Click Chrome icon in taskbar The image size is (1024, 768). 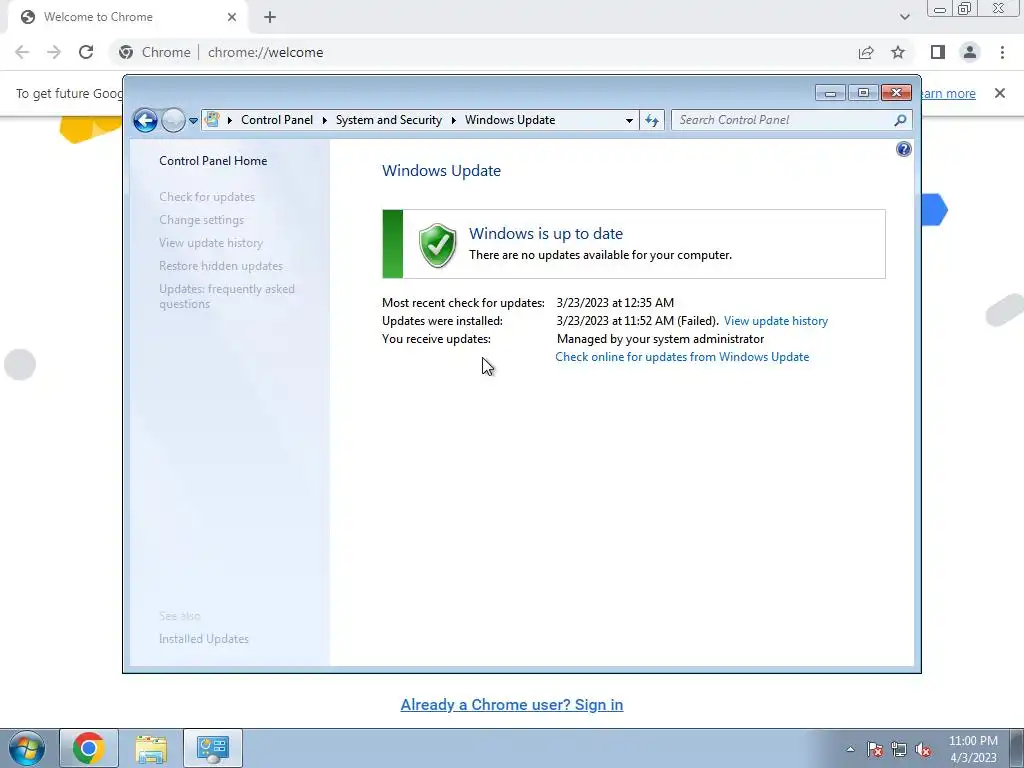pyautogui.click(x=89, y=748)
